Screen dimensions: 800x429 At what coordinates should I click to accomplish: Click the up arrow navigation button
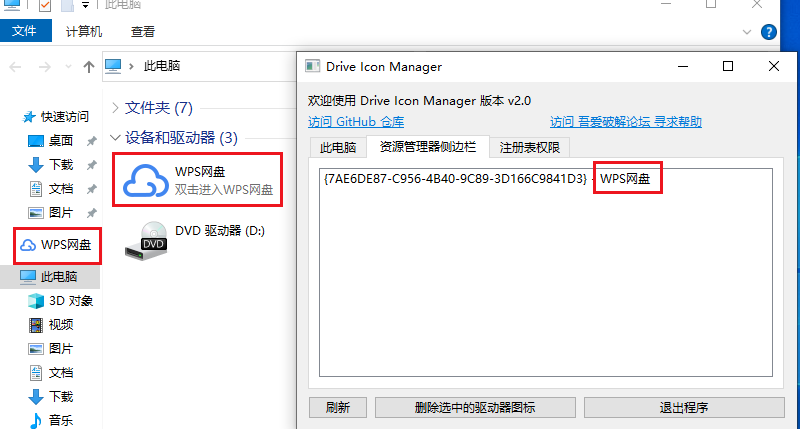(89, 66)
